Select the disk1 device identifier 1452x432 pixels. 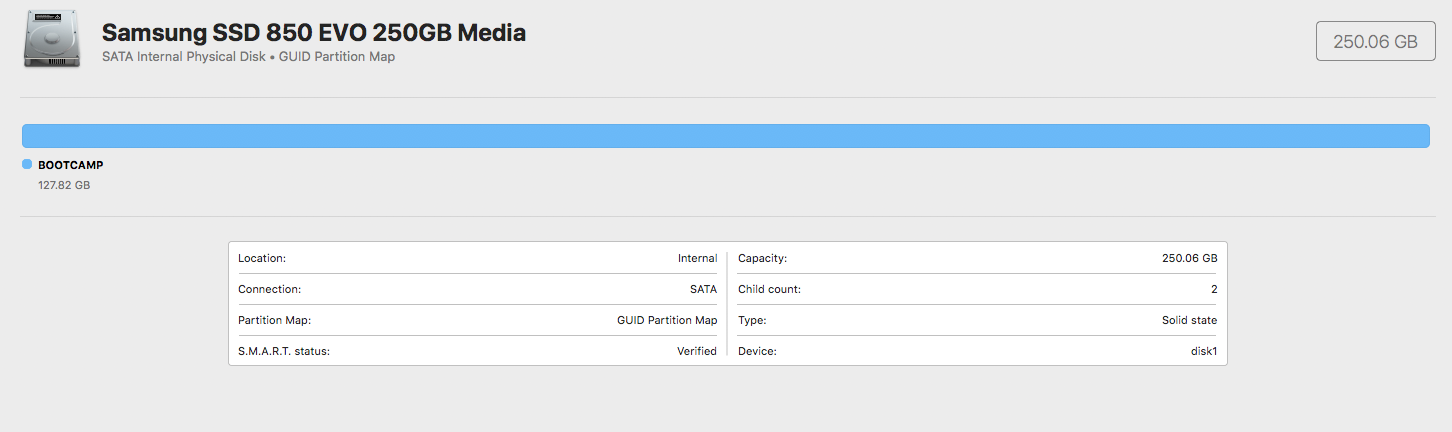pos(1203,351)
